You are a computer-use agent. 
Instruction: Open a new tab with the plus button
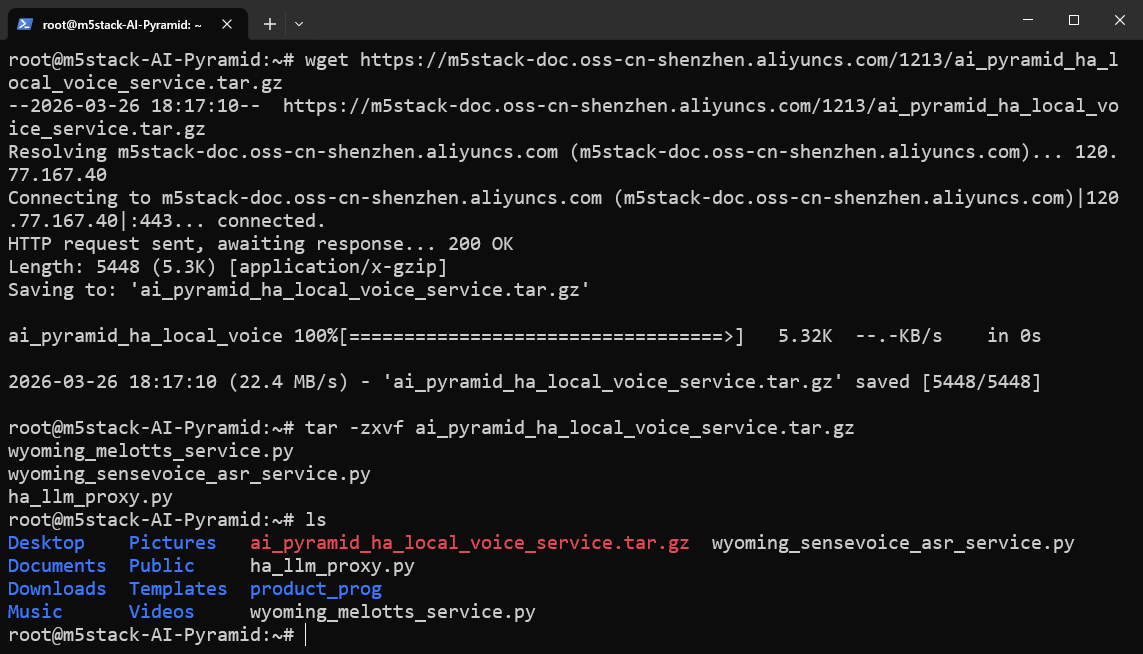pos(270,23)
